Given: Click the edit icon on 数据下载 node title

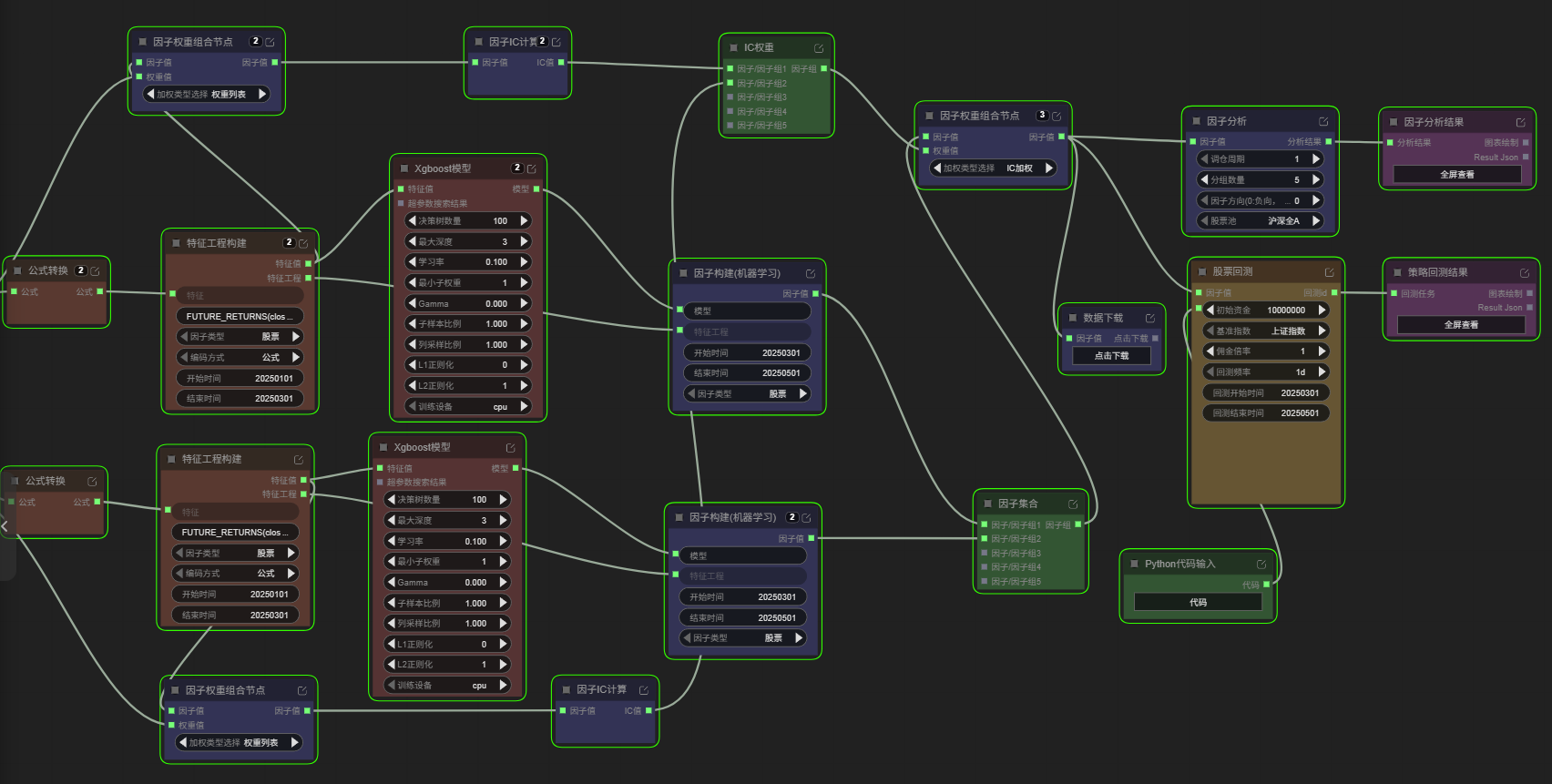Looking at the screenshot, I should 1149,319.
